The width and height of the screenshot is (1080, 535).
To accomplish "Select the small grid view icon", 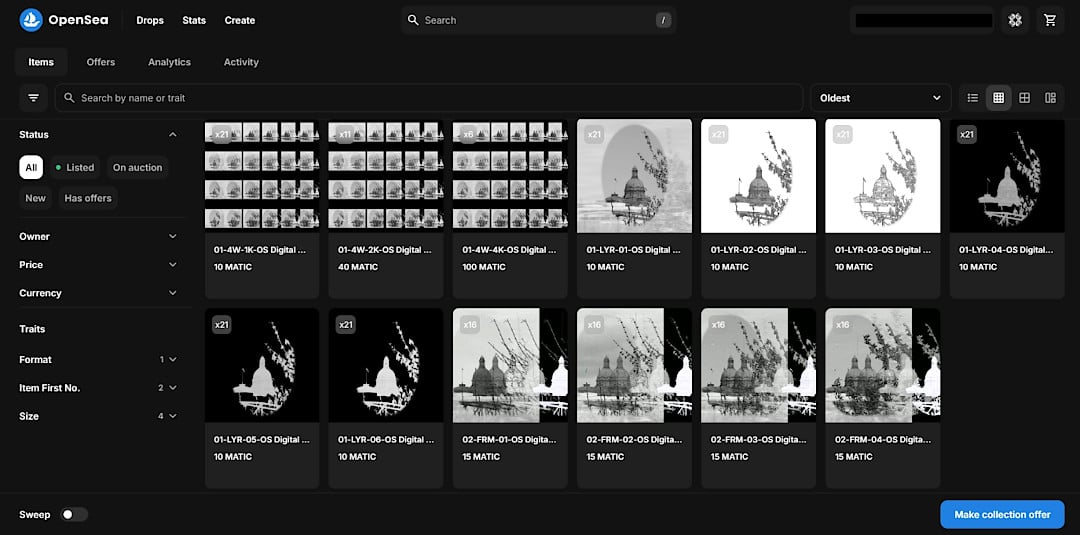I will tap(998, 98).
